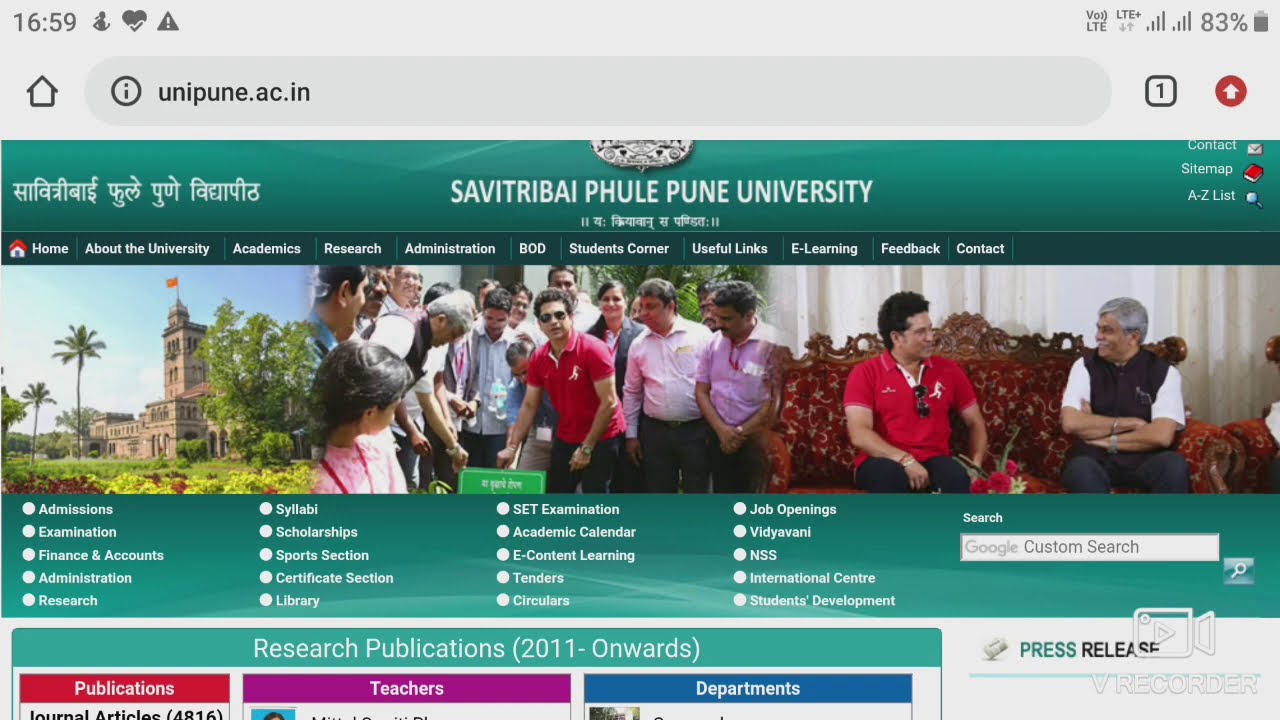Open the Scholarships link

point(317,532)
